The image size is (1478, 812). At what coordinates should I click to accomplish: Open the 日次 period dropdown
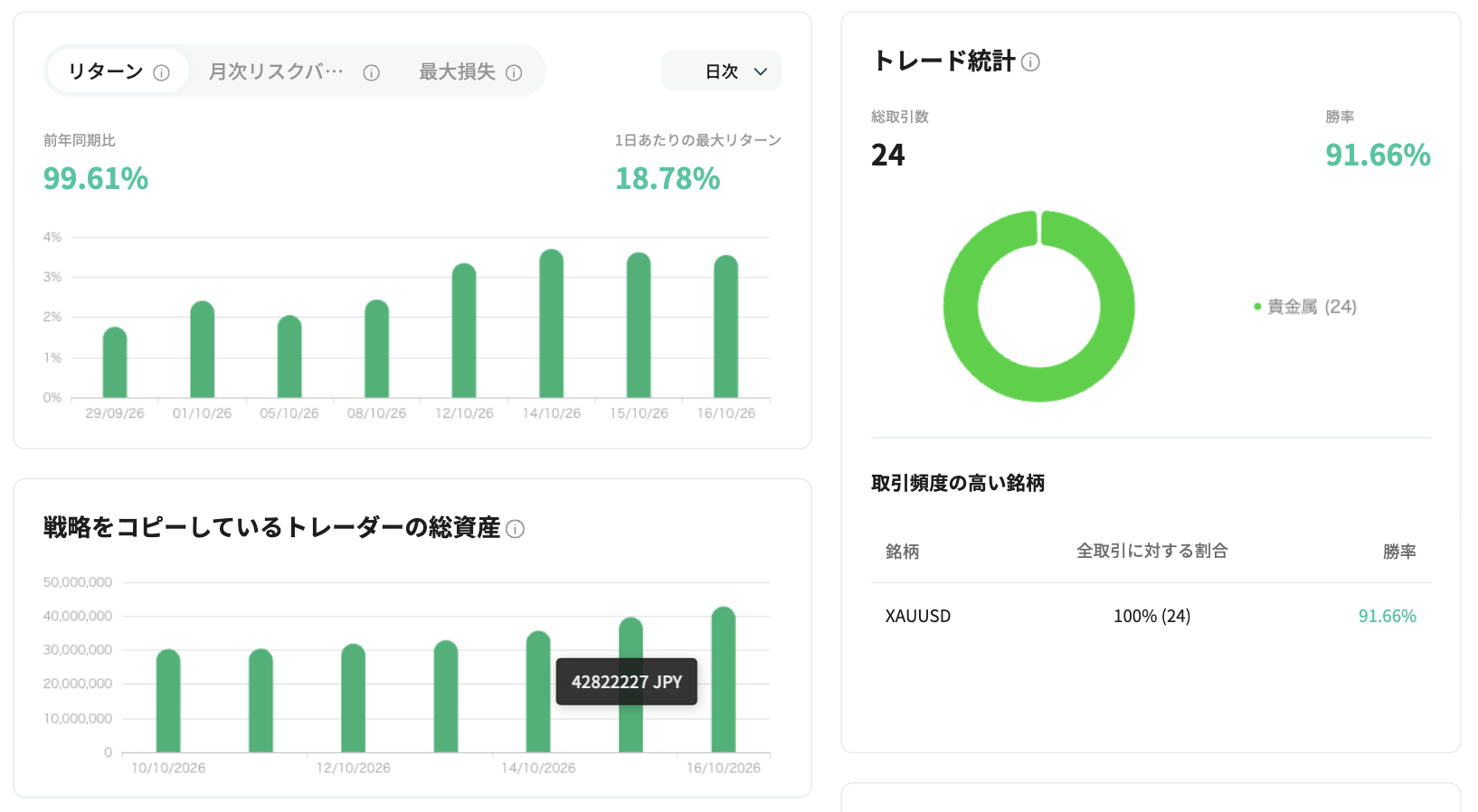722,71
